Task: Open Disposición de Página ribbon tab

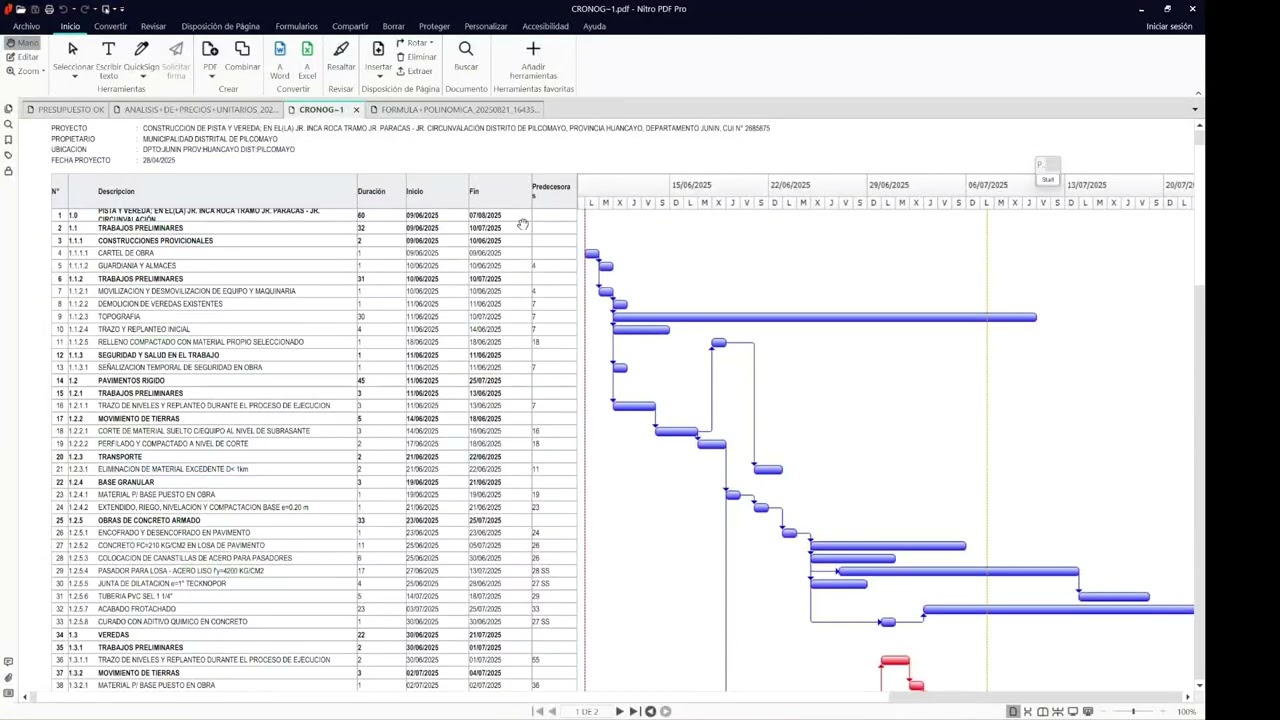Action: [221, 26]
